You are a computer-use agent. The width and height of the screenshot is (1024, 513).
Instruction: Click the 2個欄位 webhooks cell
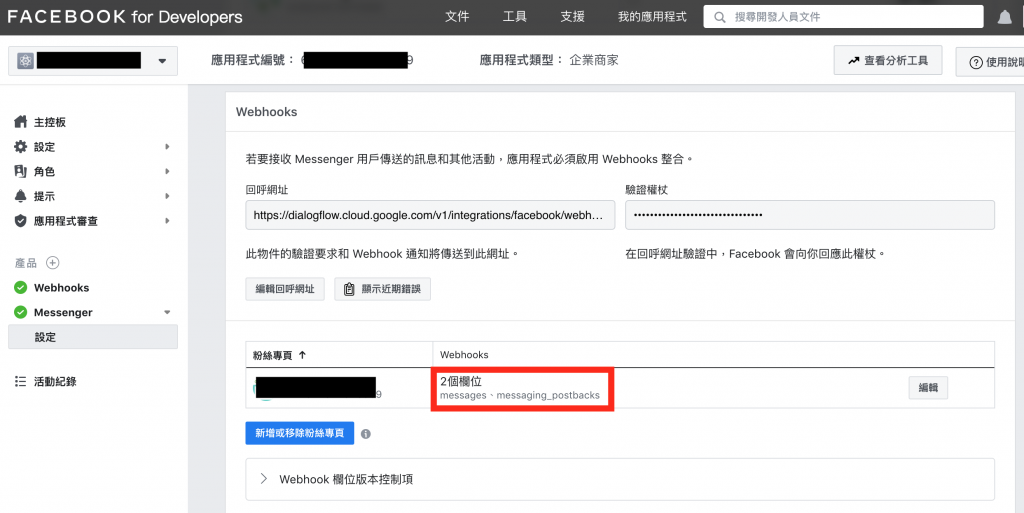[x=520, y=388]
